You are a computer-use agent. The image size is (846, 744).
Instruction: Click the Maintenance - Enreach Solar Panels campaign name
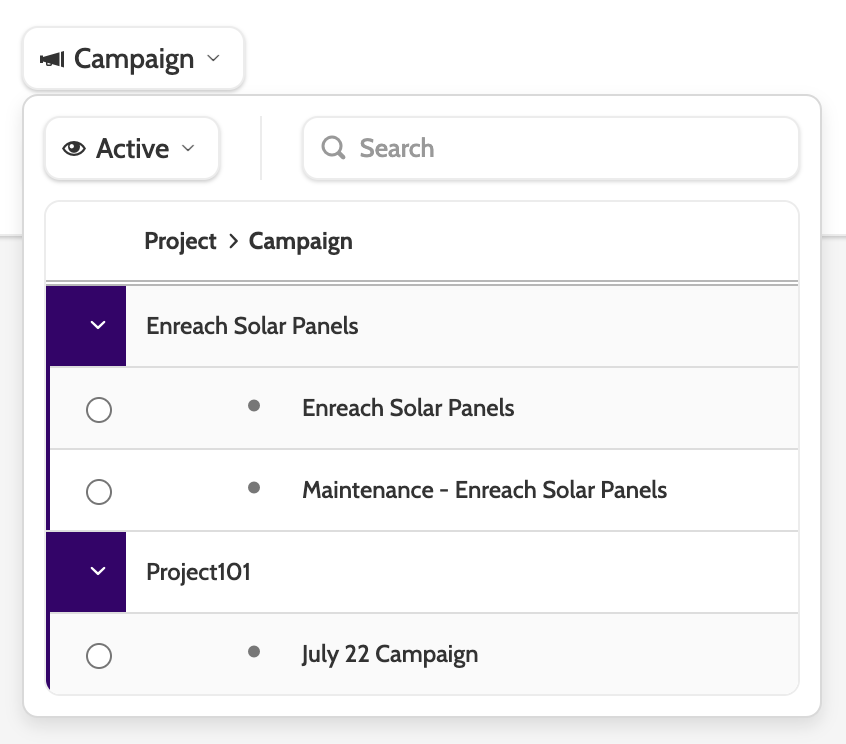tap(484, 490)
